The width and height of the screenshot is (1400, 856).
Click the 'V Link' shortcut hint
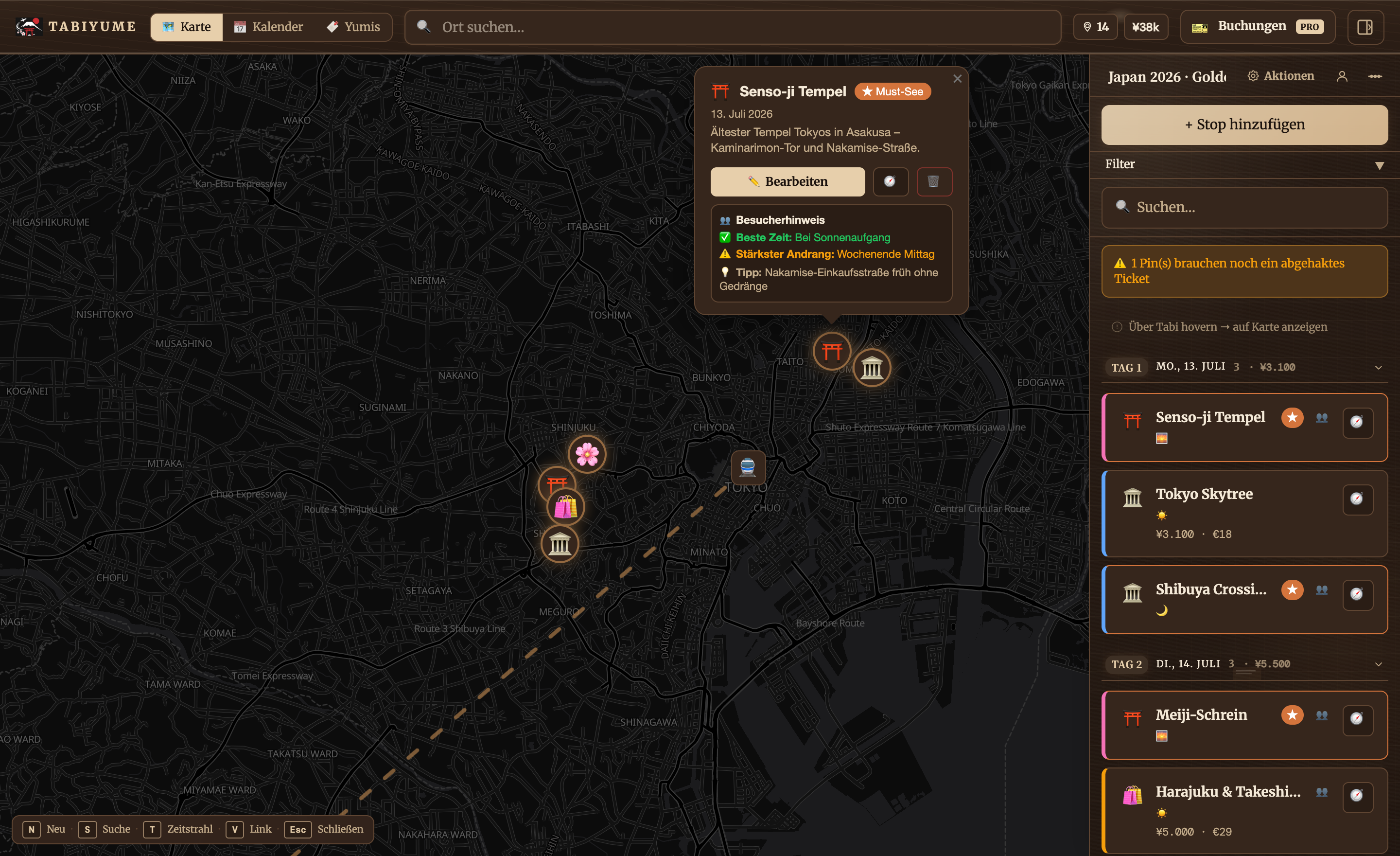tap(249, 829)
